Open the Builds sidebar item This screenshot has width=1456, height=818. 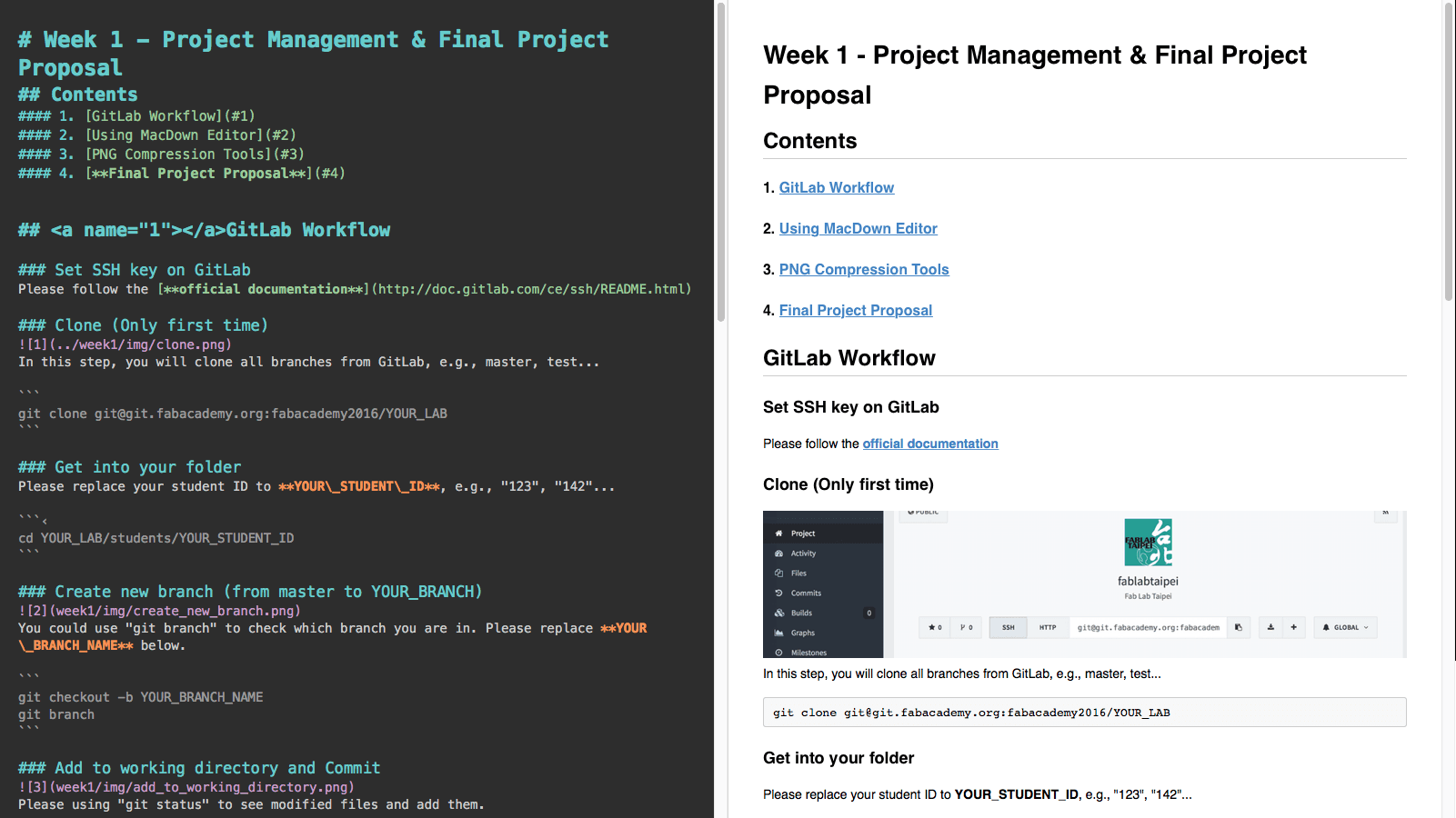801,613
